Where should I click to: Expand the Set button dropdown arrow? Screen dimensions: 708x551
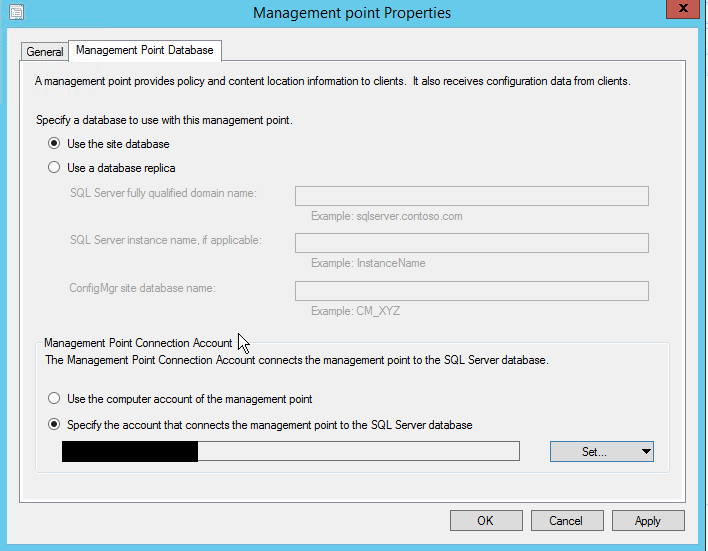coord(646,452)
